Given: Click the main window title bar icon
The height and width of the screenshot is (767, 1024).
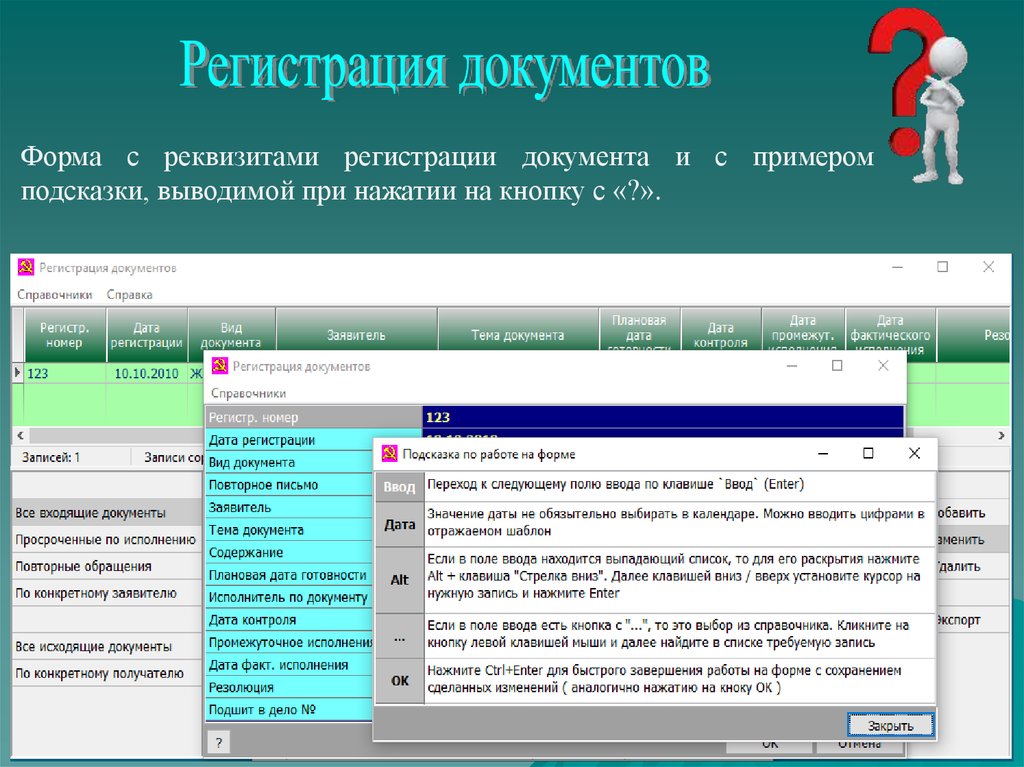Looking at the screenshot, I should pyautogui.click(x=25, y=268).
